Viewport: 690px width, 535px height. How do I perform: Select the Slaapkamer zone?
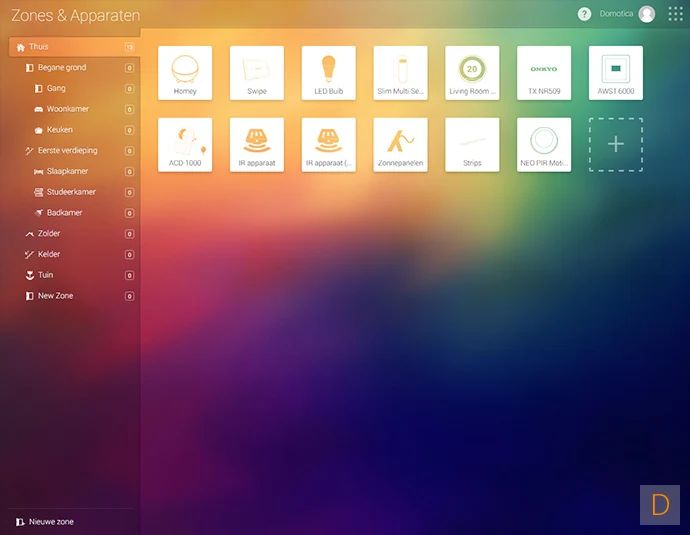(74, 171)
